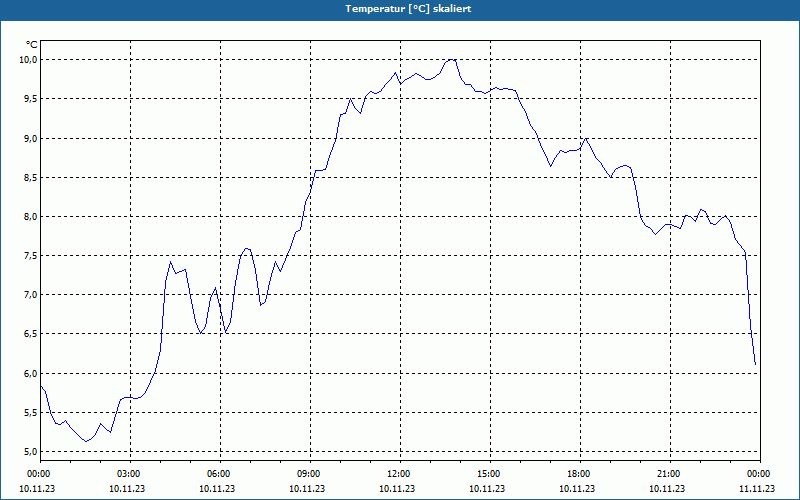800x500 pixels.
Task: Select the '11.11.23' date label
Action: click(x=757, y=489)
